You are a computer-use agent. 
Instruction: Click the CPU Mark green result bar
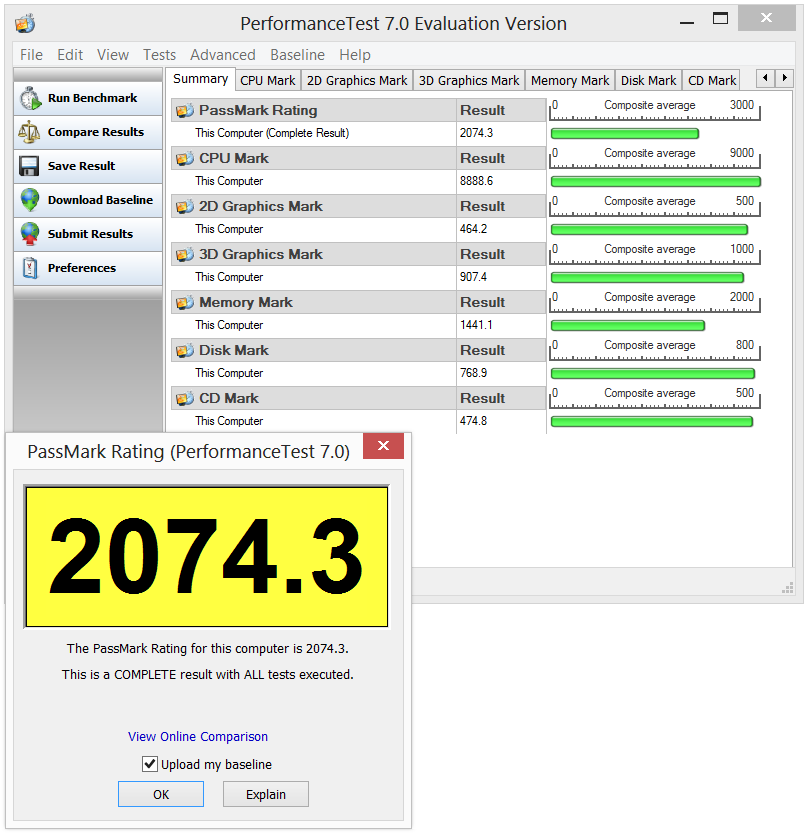656,182
